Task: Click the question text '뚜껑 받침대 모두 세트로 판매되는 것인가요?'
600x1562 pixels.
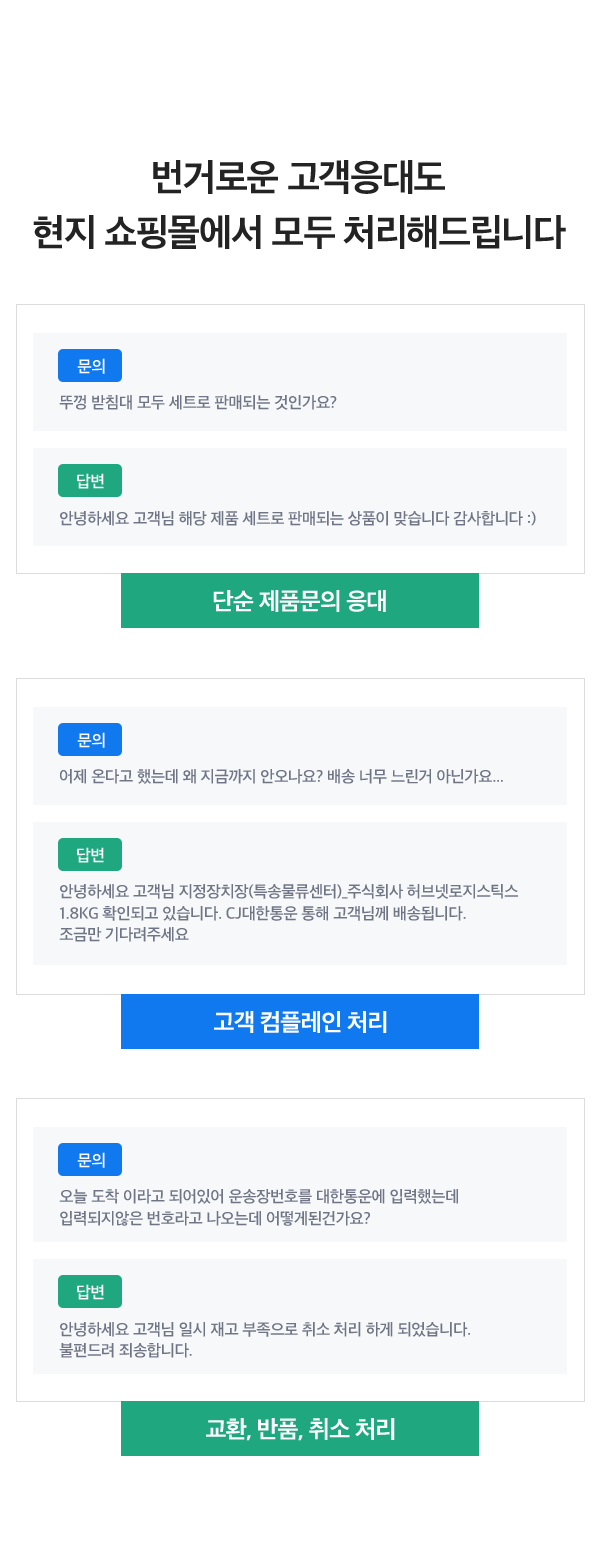Action: click(197, 402)
